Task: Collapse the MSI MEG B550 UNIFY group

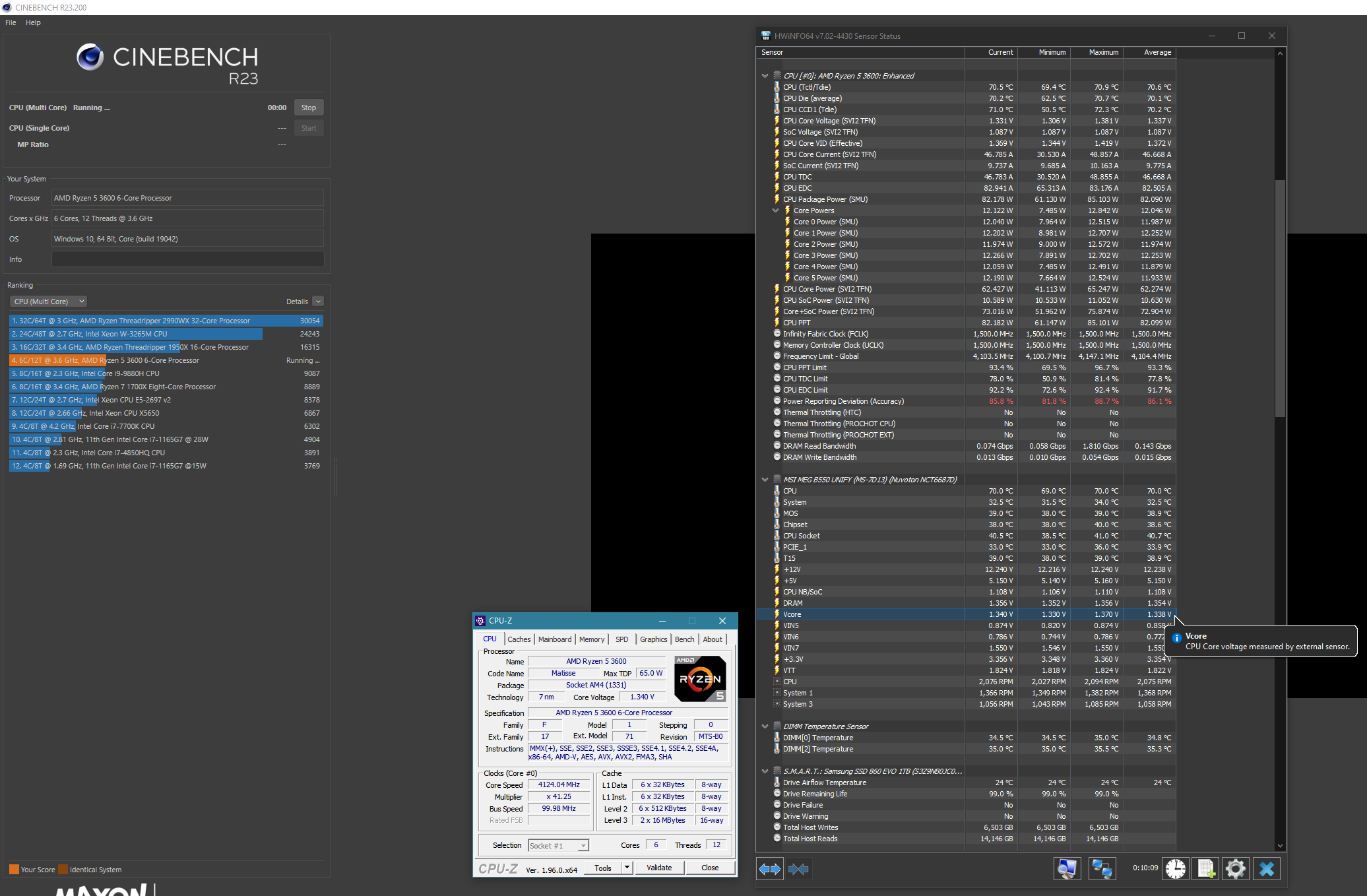Action: pyautogui.click(x=765, y=480)
